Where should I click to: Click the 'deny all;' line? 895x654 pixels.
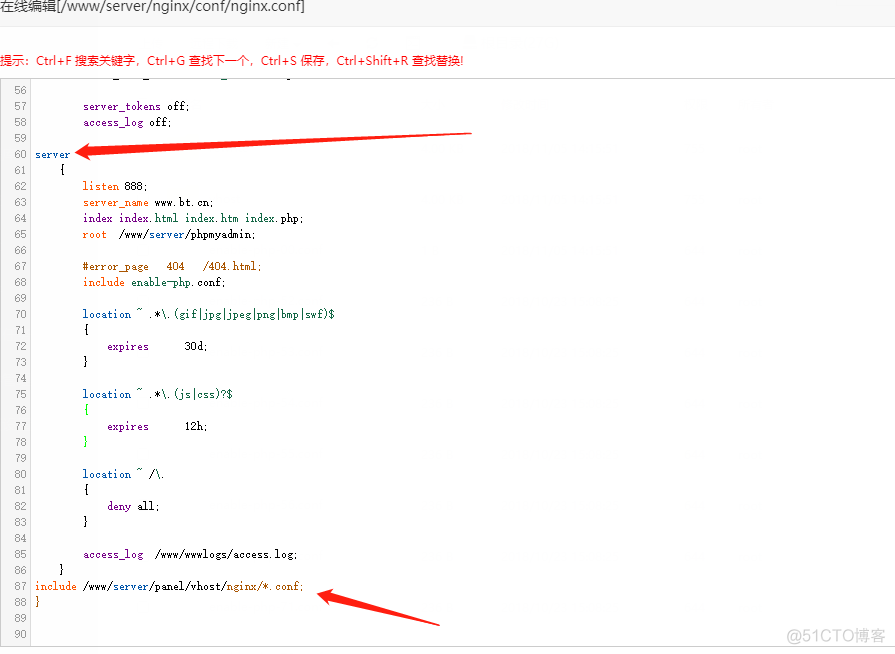133,506
